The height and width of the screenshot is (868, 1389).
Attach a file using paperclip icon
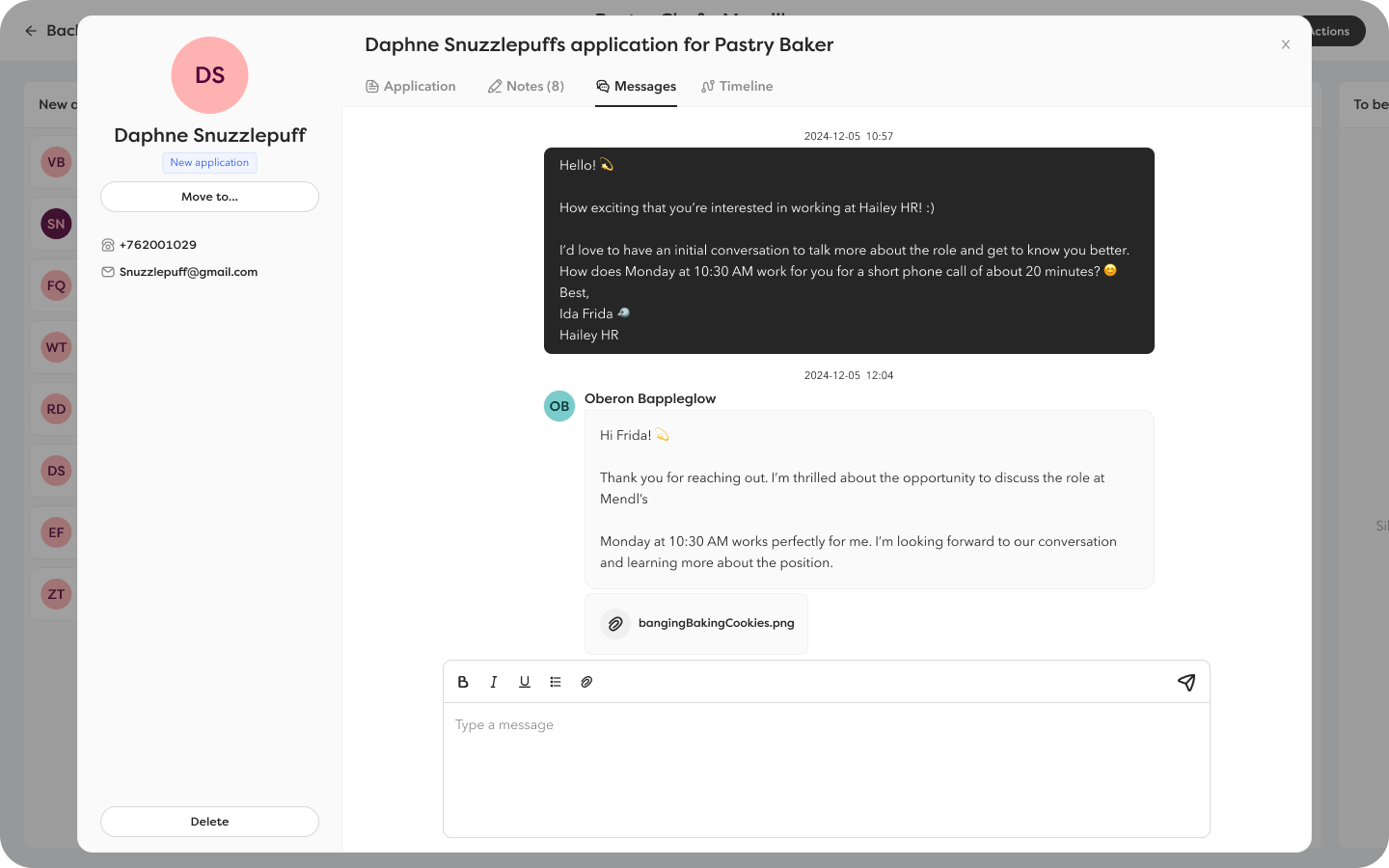click(586, 682)
